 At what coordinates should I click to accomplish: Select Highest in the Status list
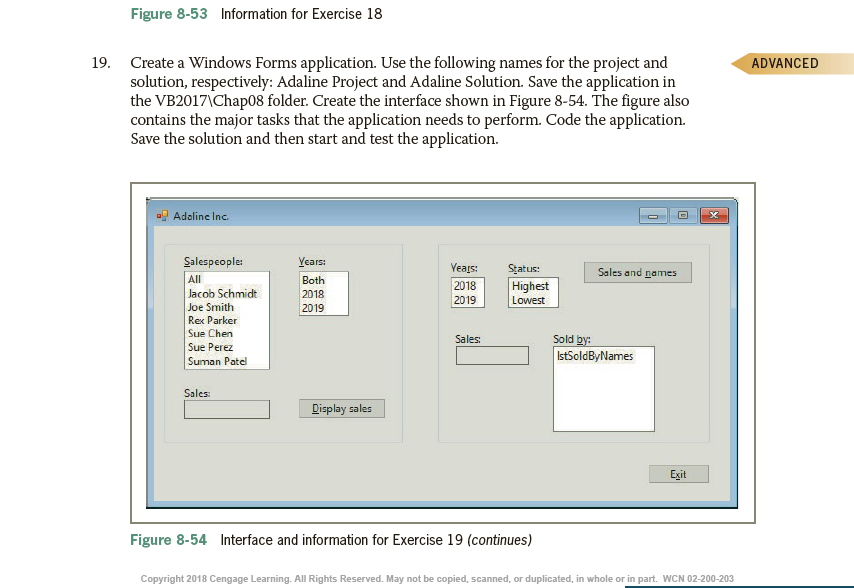click(x=528, y=288)
